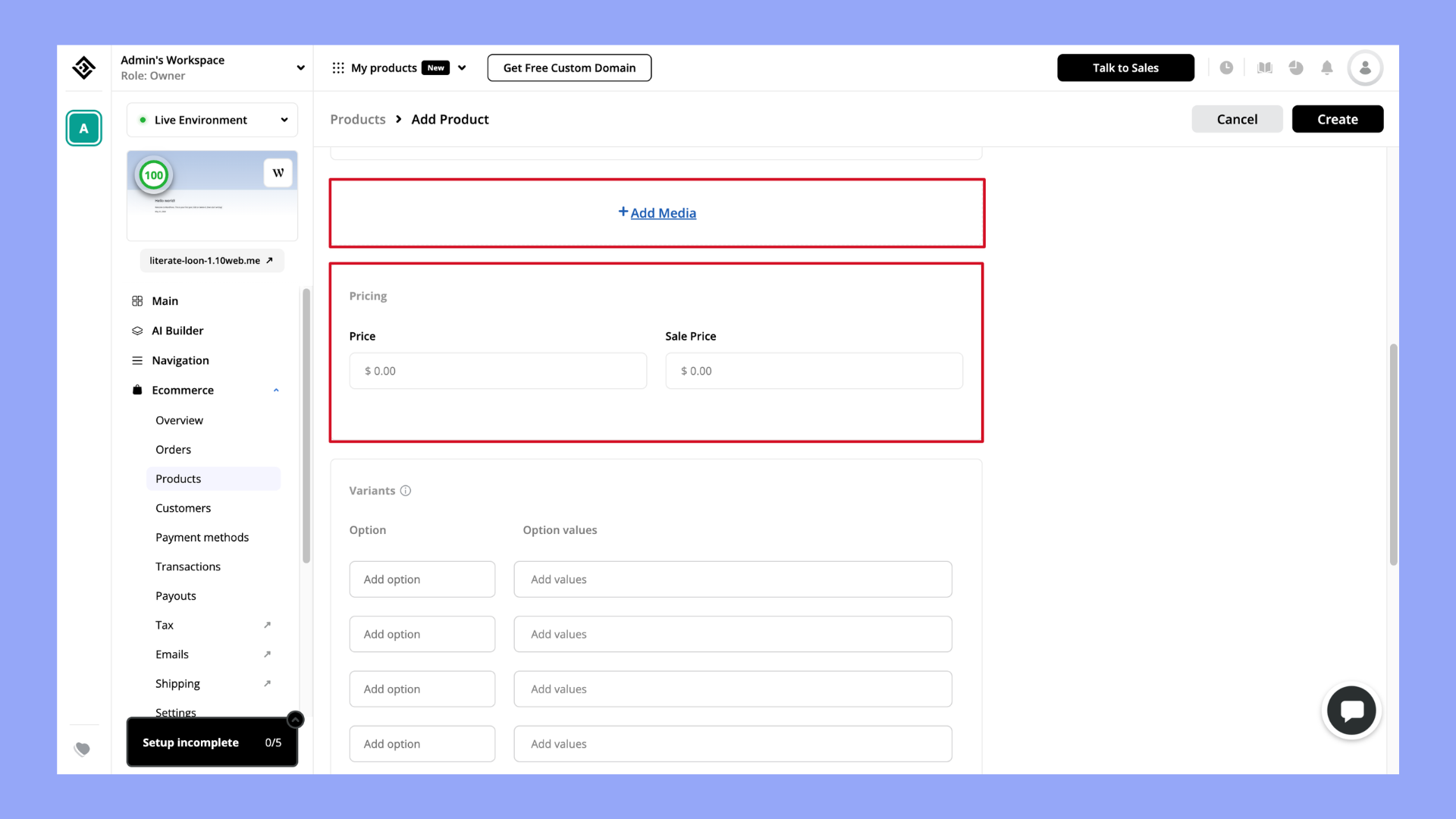The width and height of the screenshot is (1456, 819).
Task: Open the notifications bell icon
Action: [1326, 67]
